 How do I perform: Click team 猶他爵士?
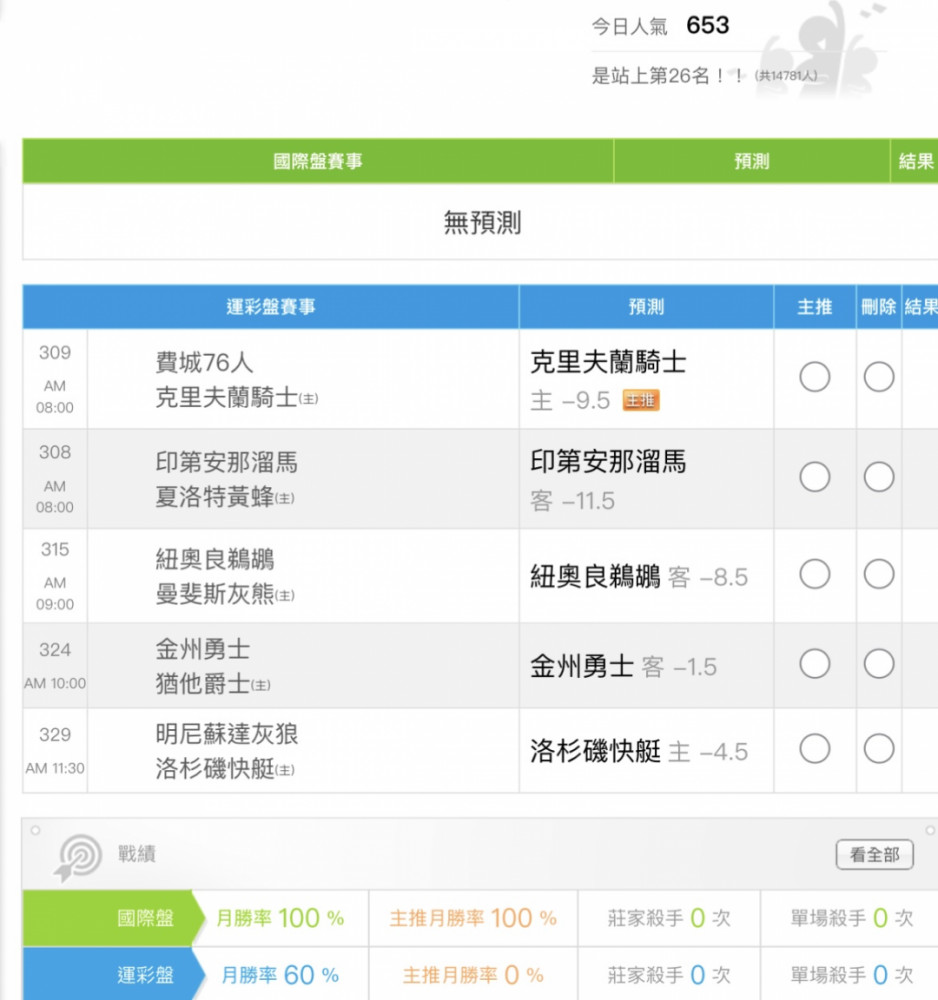(213, 684)
